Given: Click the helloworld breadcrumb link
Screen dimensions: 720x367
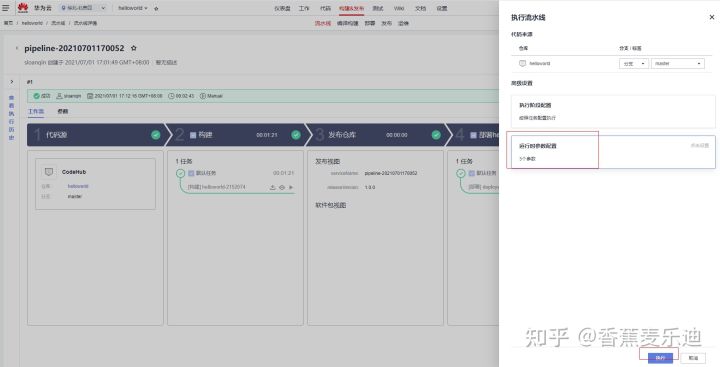Looking at the screenshot, I should click(x=32, y=23).
